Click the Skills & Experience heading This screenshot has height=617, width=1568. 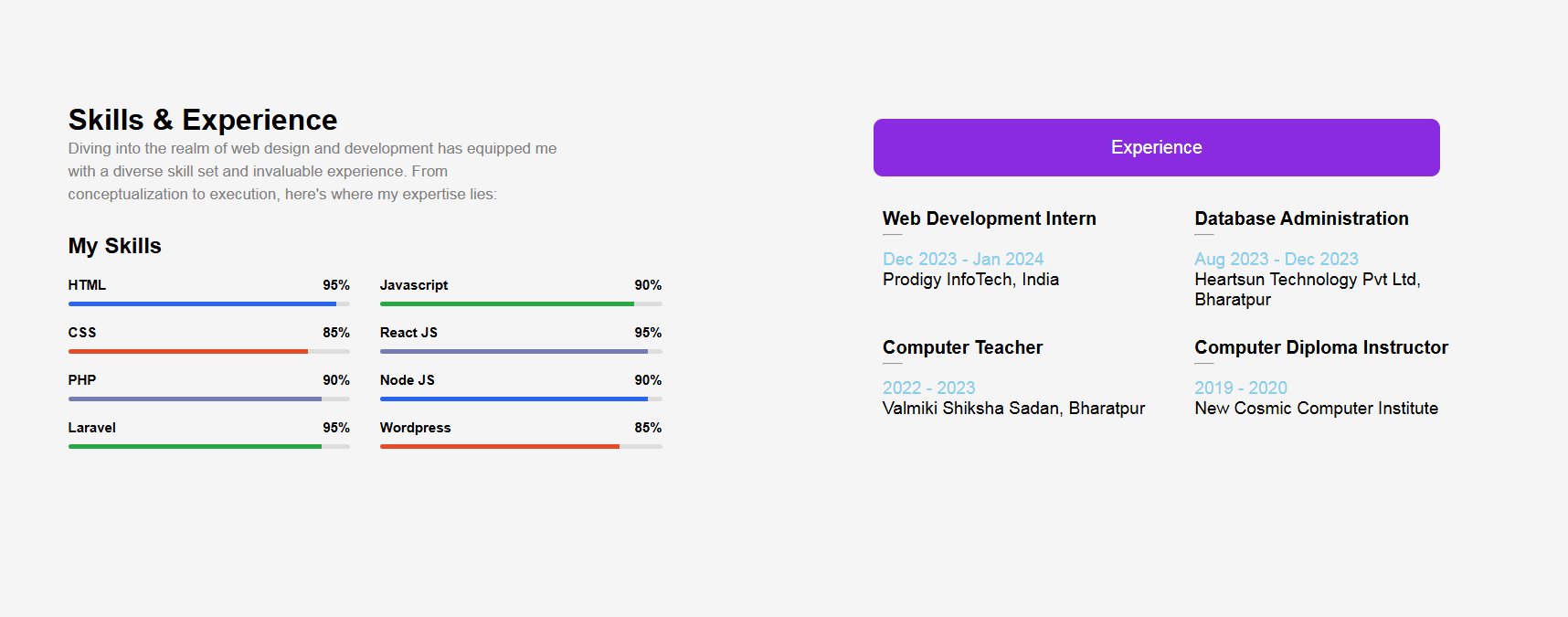(203, 120)
